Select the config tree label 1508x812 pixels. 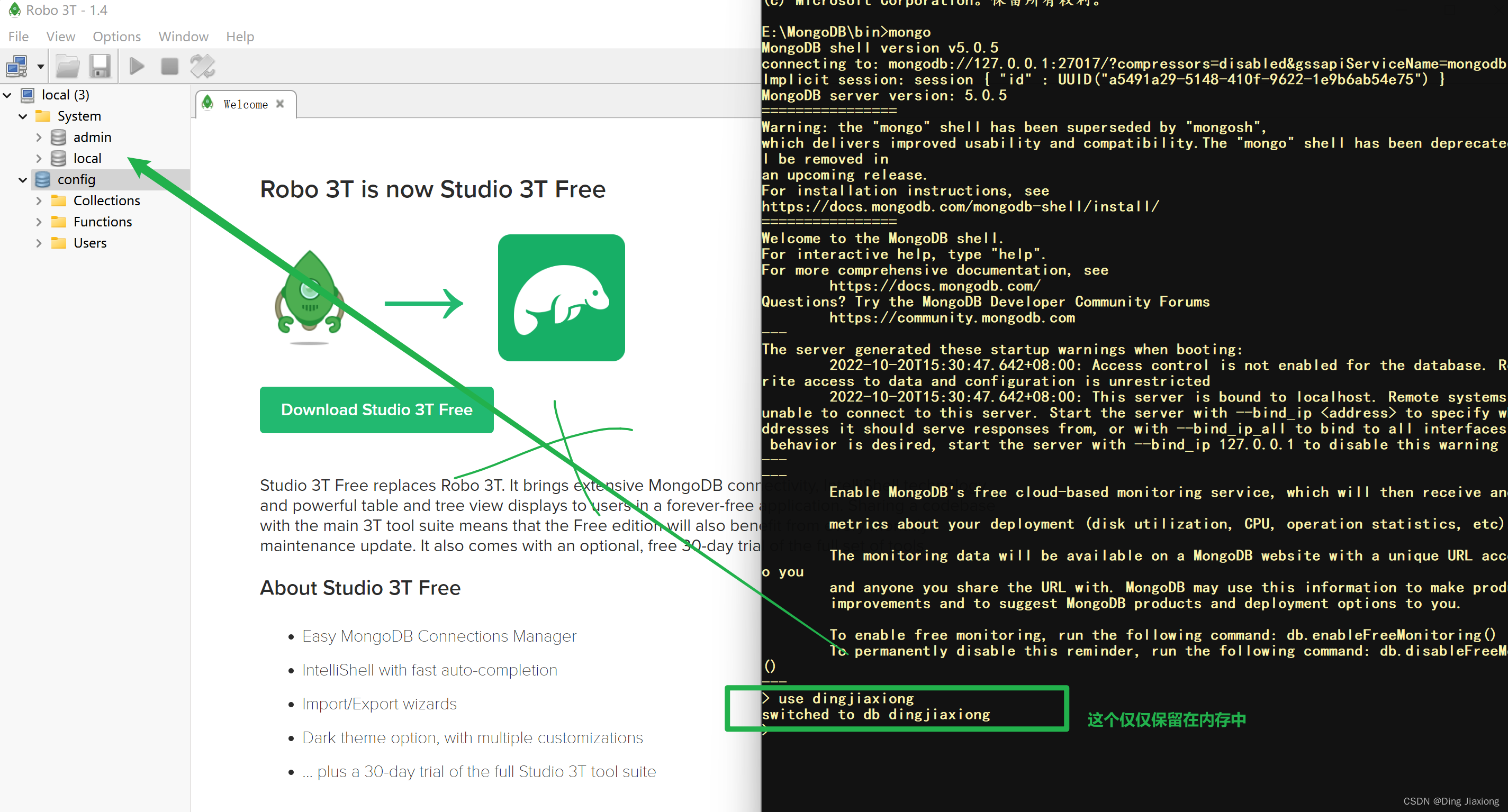[x=77, y=180]
